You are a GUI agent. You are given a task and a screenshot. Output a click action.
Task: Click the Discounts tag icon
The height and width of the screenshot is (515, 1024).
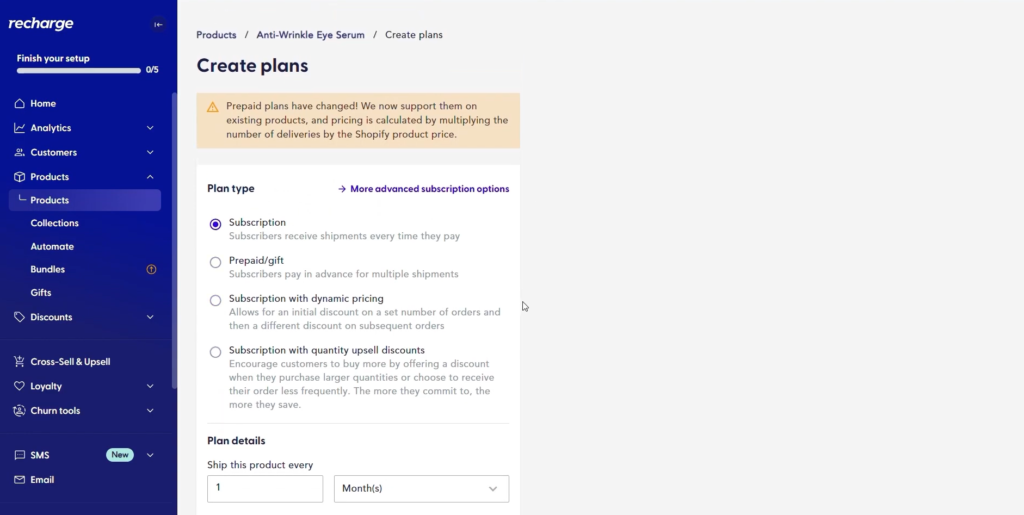20,317
